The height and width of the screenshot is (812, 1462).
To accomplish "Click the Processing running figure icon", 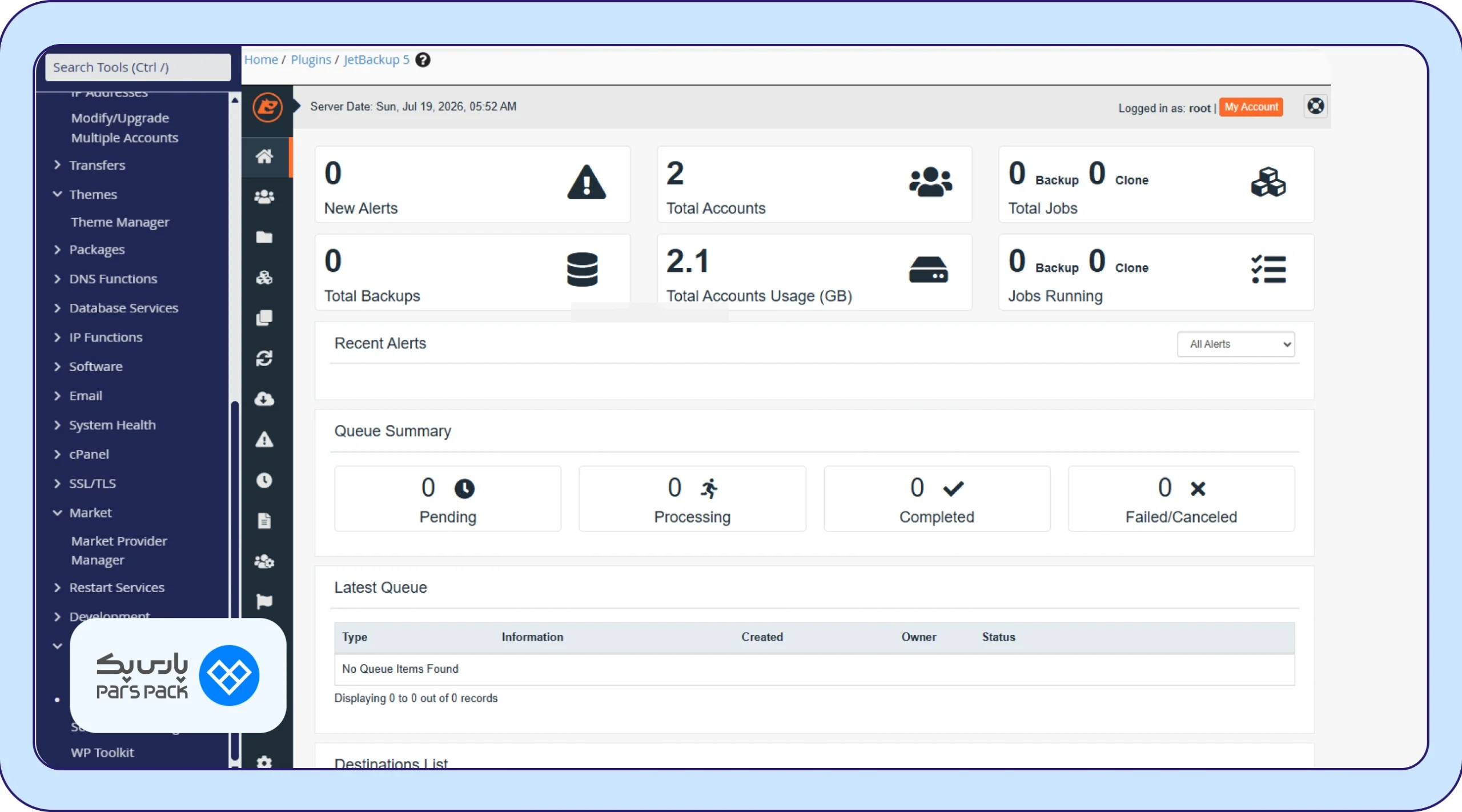I will [709, 488].
